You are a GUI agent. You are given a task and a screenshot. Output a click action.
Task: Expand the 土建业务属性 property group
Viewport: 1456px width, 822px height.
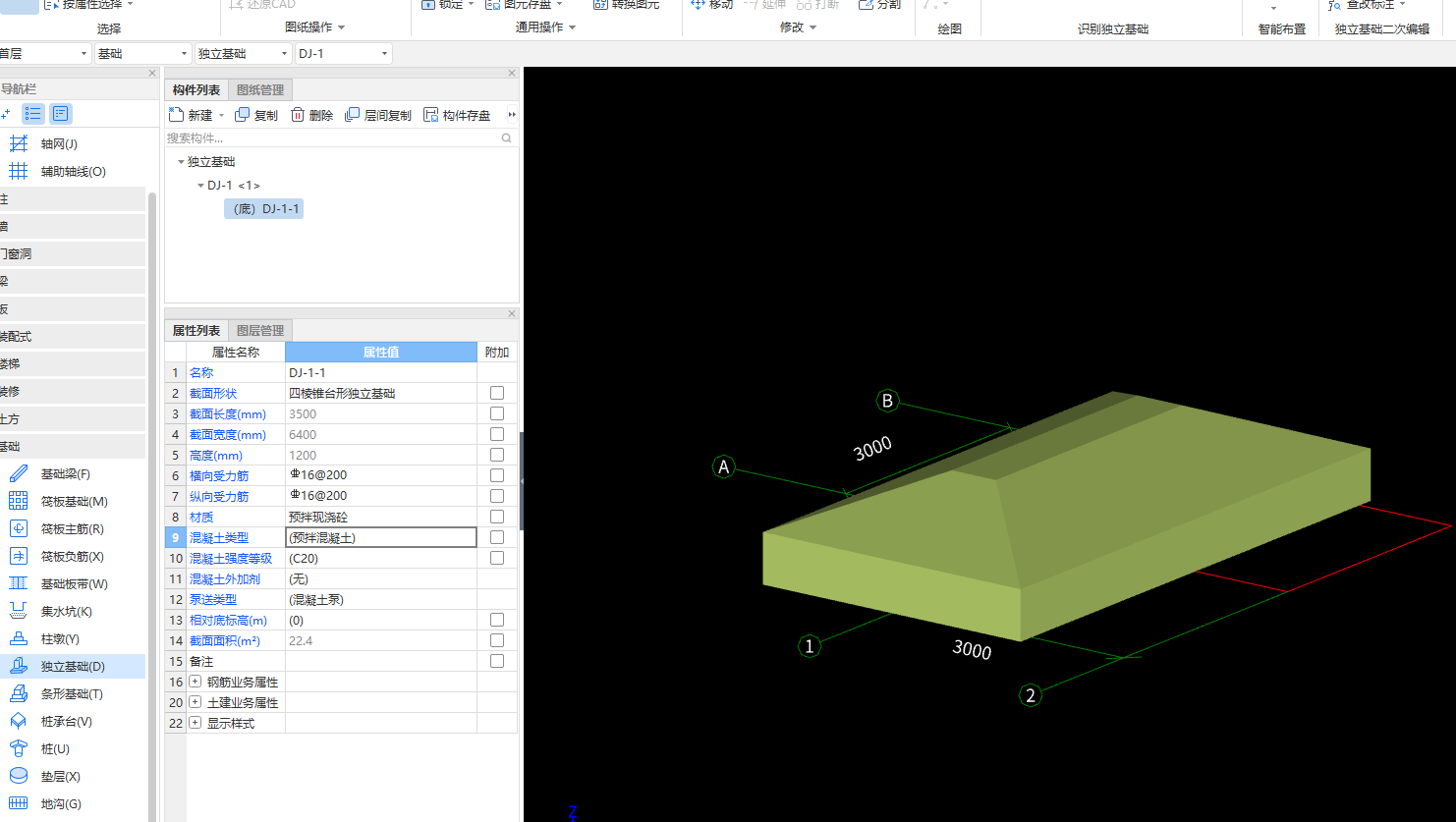coord(195,702)
